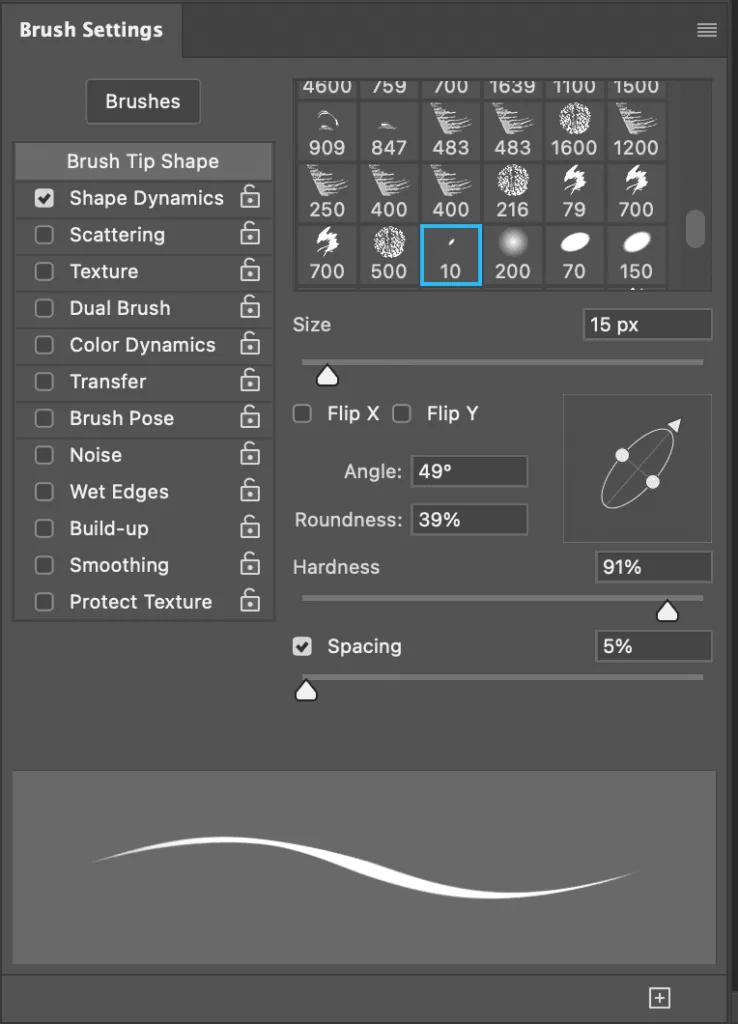Enable the Texture checkbox
The width and height of the screenshot is (738, 1024).
coord(44,271)
